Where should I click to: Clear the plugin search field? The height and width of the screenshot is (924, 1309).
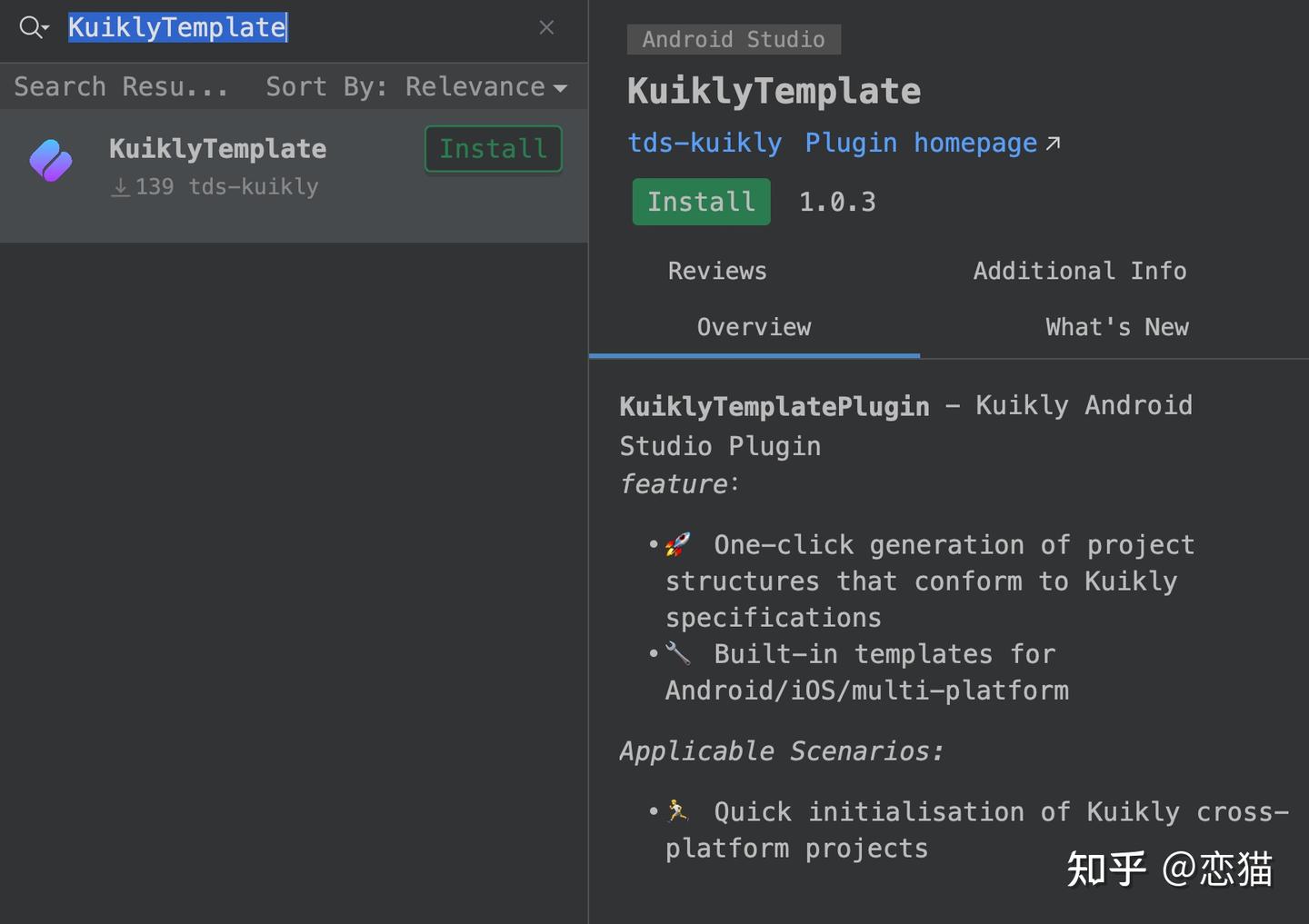click(546, 27)
